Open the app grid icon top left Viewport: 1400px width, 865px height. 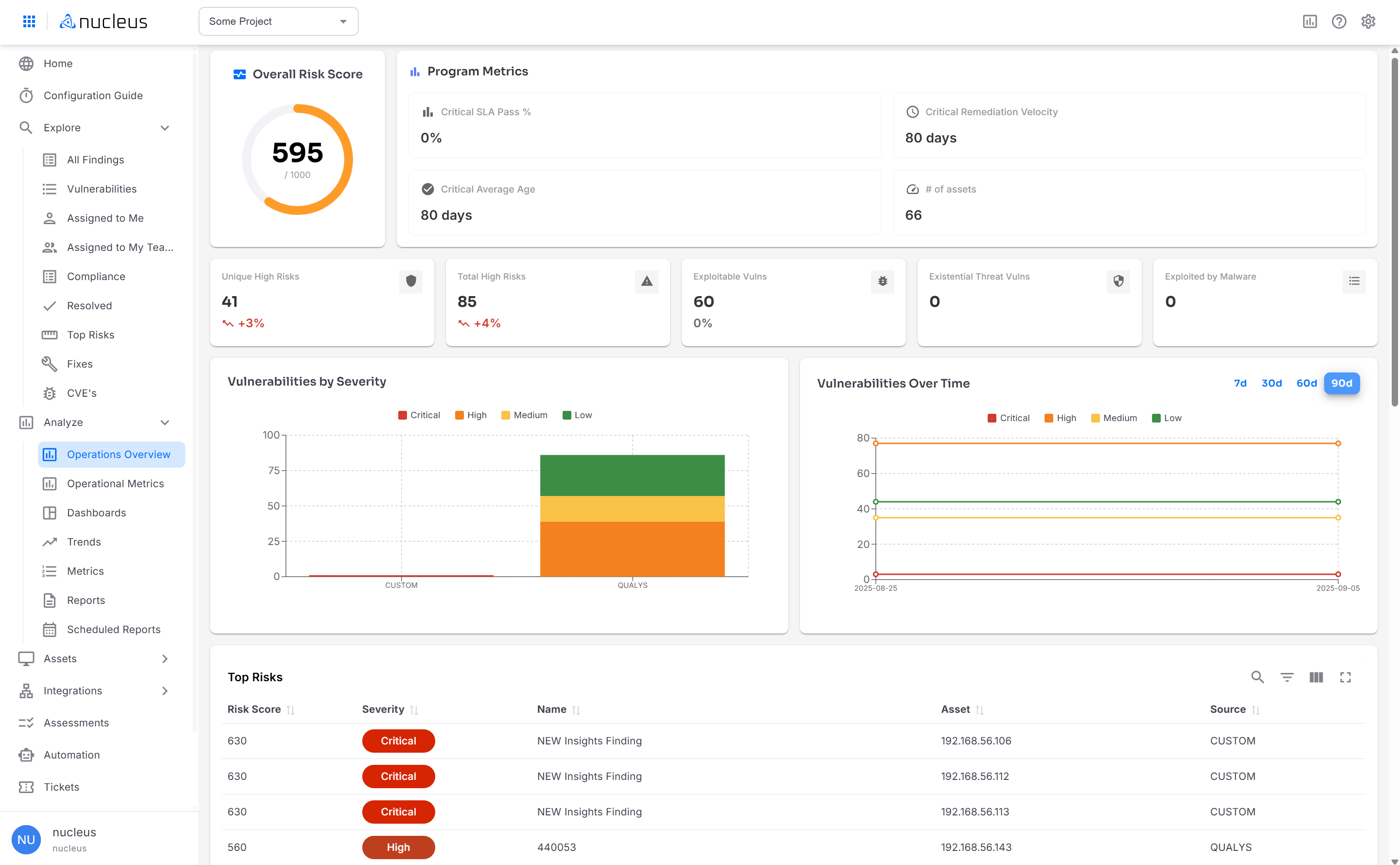(29, 21)
